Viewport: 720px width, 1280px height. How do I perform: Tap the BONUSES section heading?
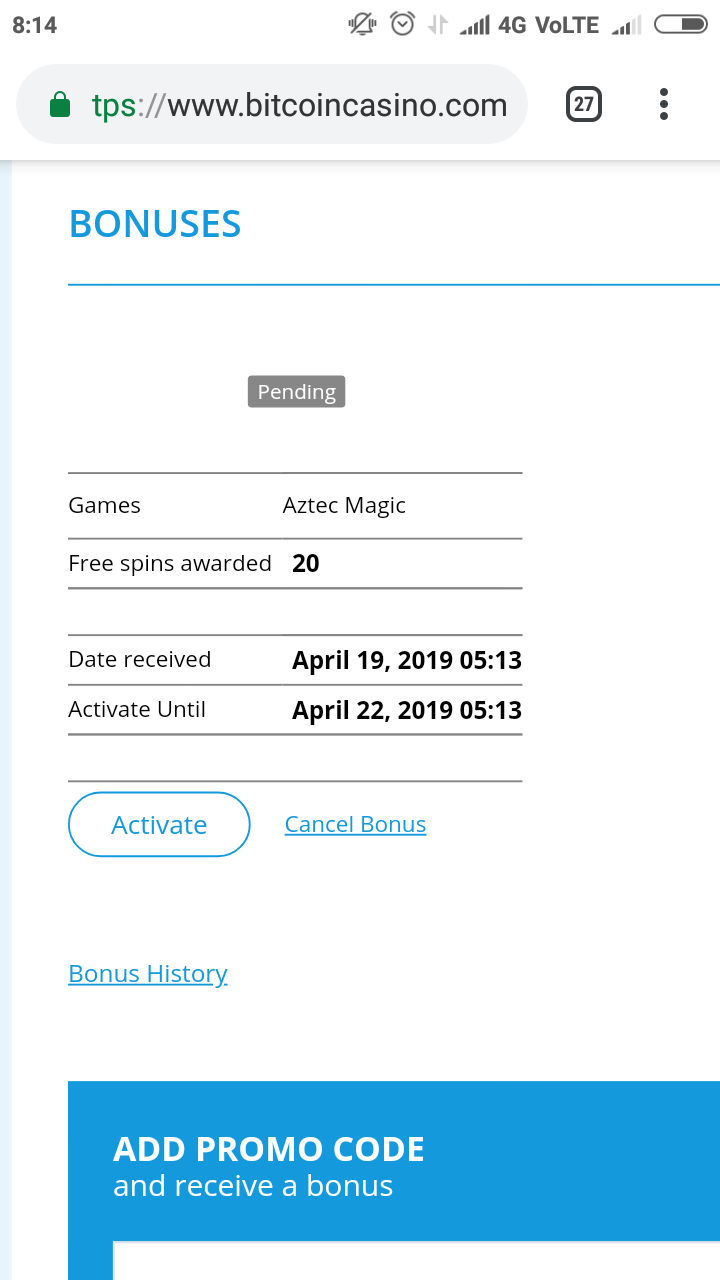tap(155, 224)
